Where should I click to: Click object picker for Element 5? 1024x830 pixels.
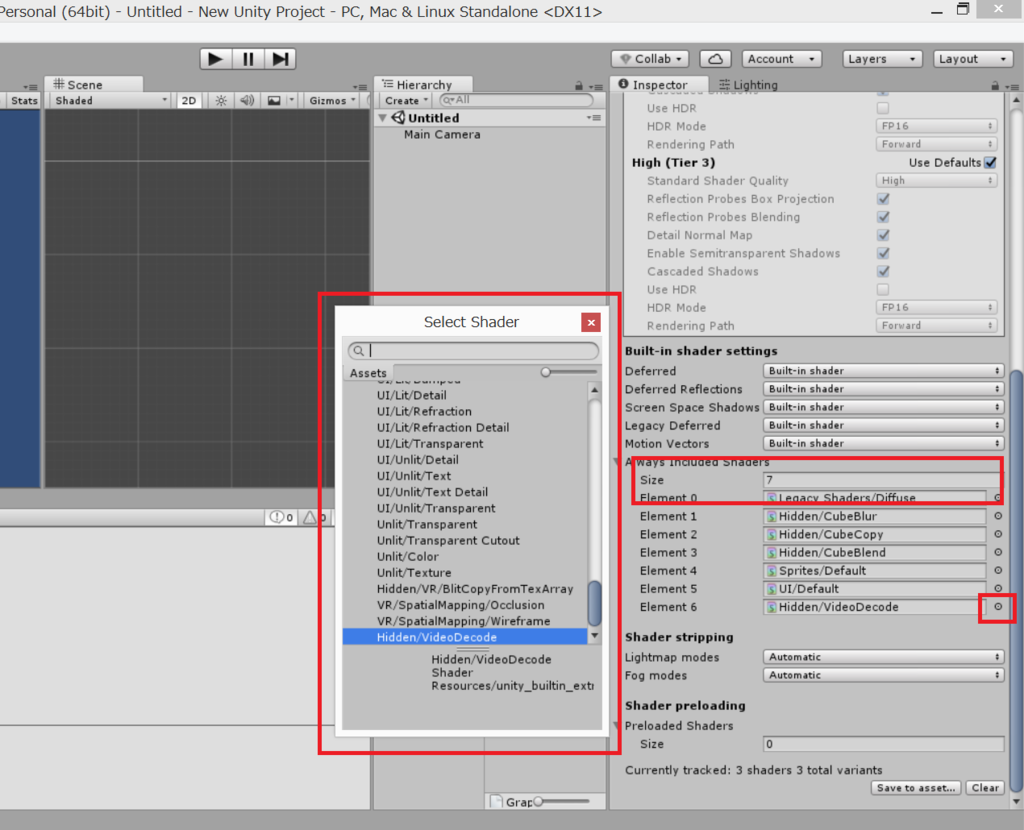coord(998,588)
